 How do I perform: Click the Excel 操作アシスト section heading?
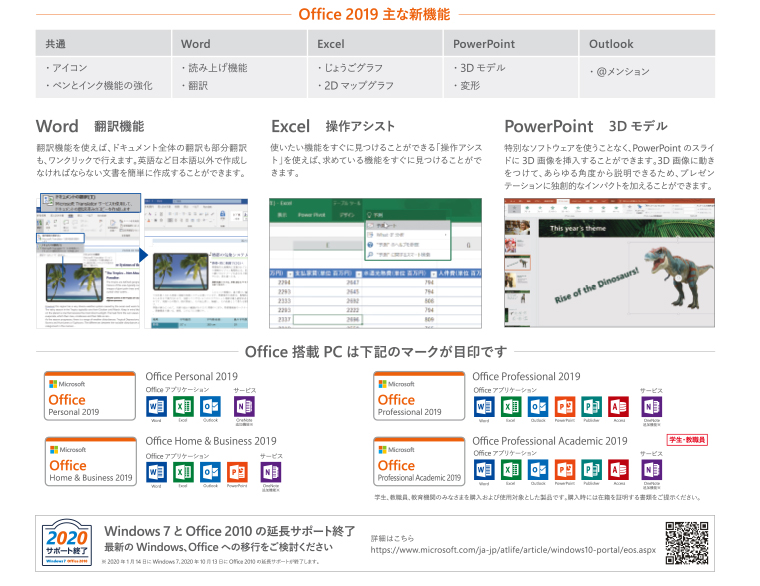[x=333, y=127]
